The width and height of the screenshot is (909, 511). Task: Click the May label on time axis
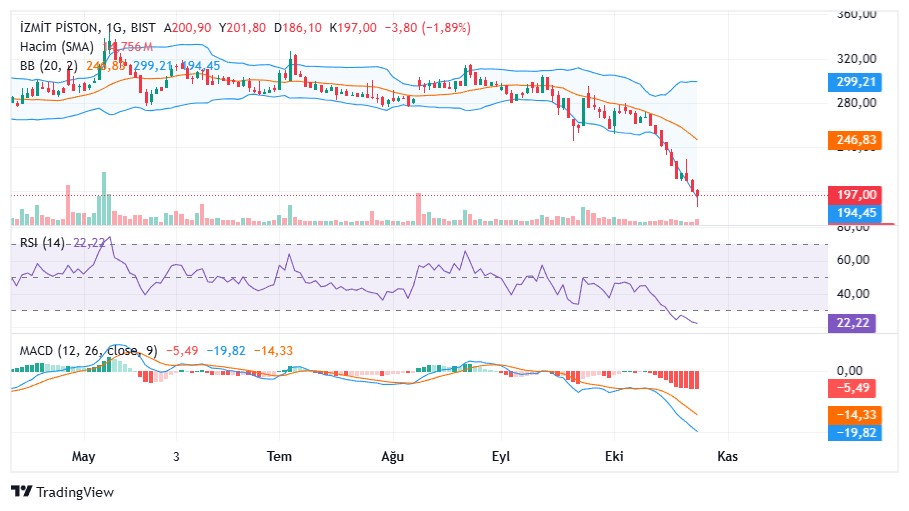coord(83,456)
